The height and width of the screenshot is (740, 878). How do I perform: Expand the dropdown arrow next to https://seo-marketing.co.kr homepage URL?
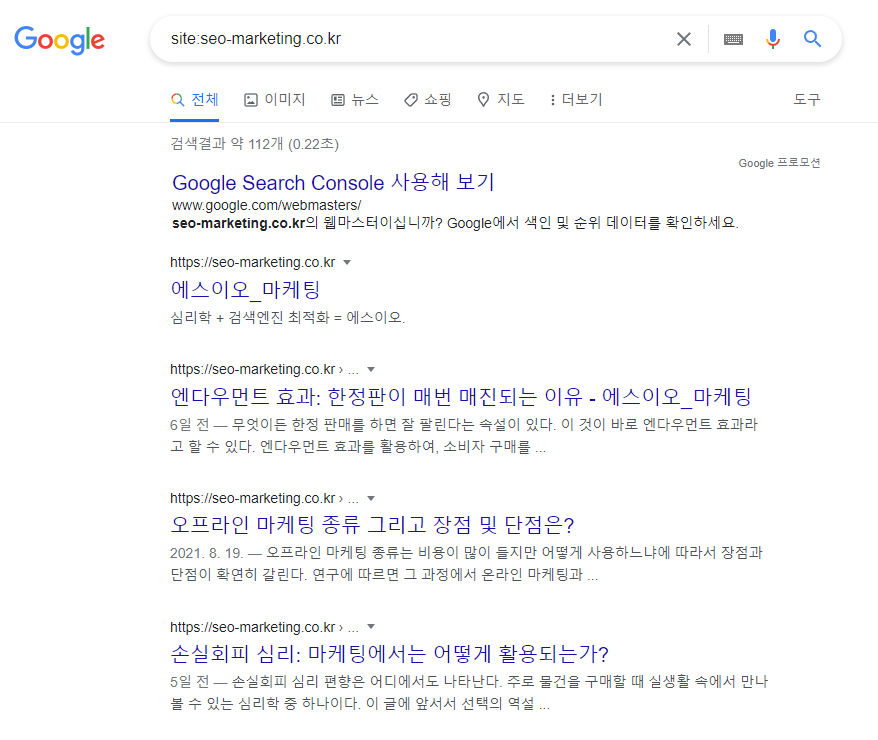click(347, 263)
